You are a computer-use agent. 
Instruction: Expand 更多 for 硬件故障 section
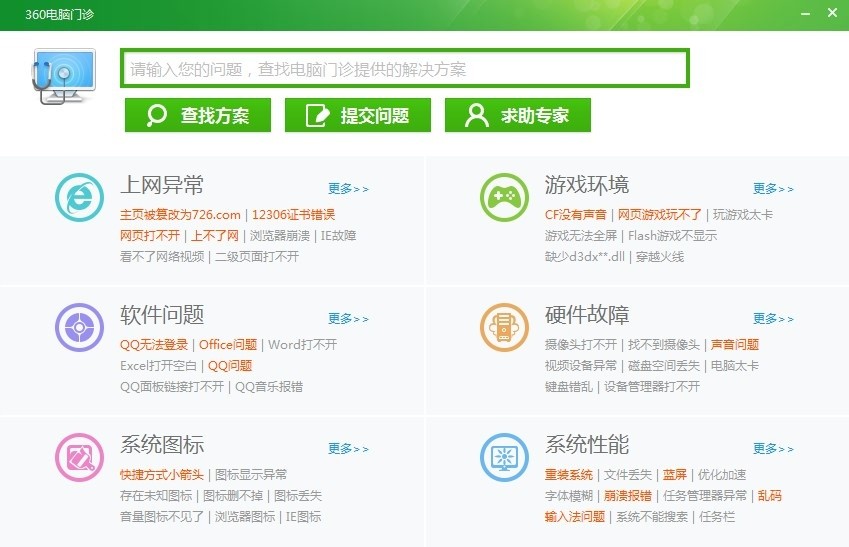click(x=773, y=318)
